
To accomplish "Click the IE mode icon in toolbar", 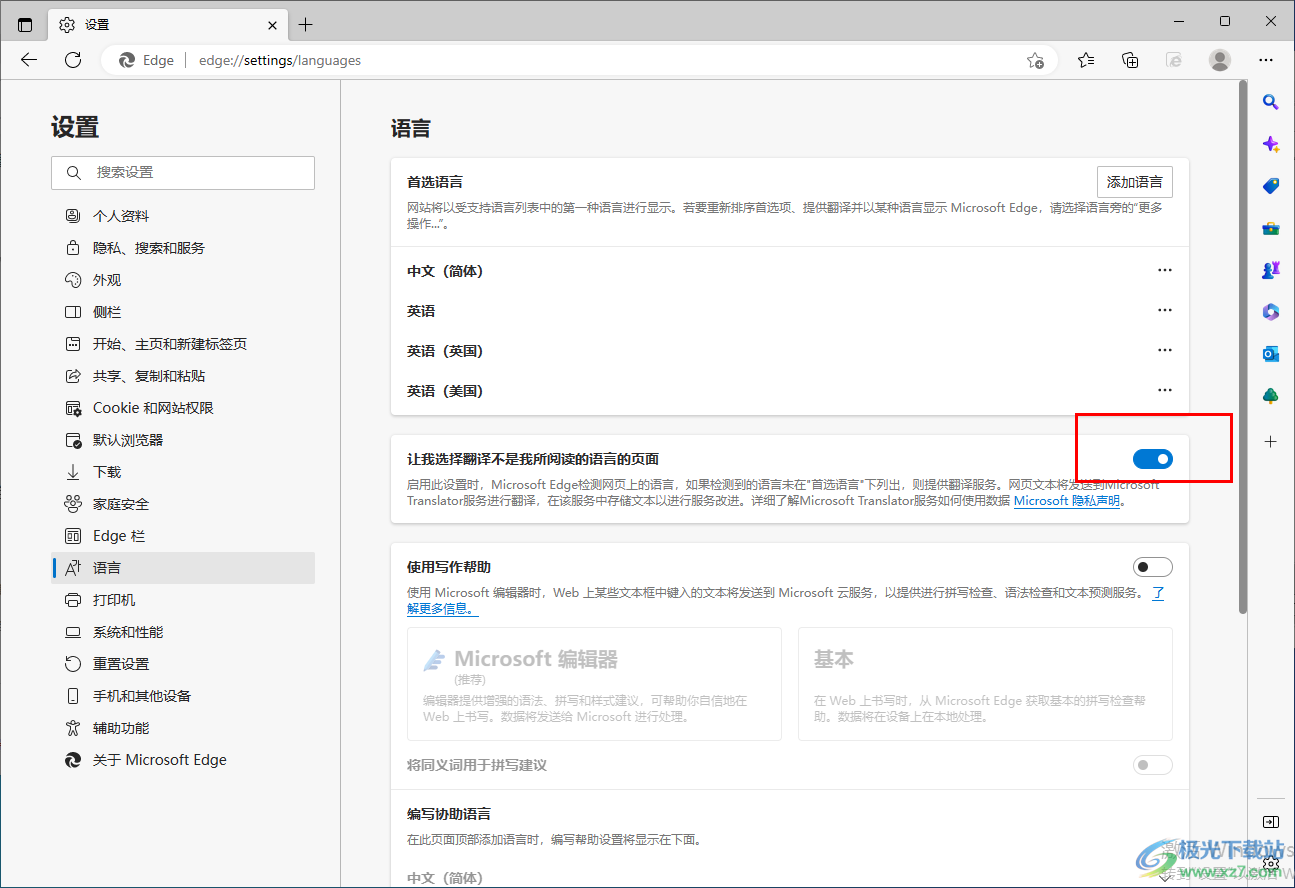I will point(1175,60).
